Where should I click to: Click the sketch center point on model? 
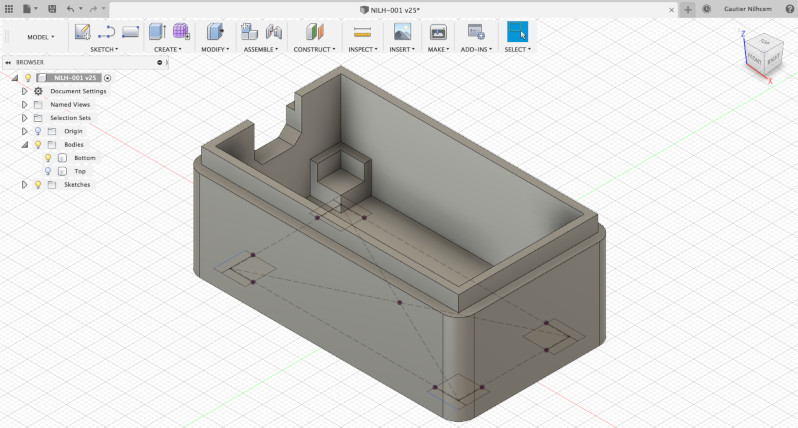click(400, 302)
